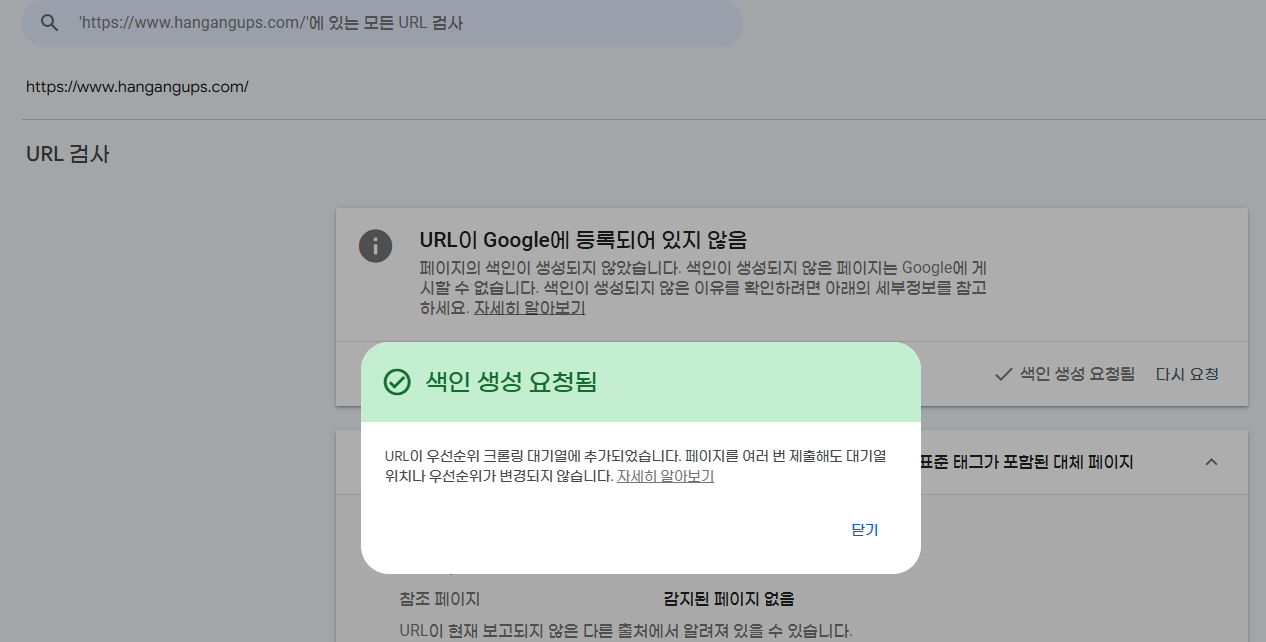Screen dimensions: 1266x642
Task: Open 자세히 알아보기 link in the status card
Action: coord(529,308)
